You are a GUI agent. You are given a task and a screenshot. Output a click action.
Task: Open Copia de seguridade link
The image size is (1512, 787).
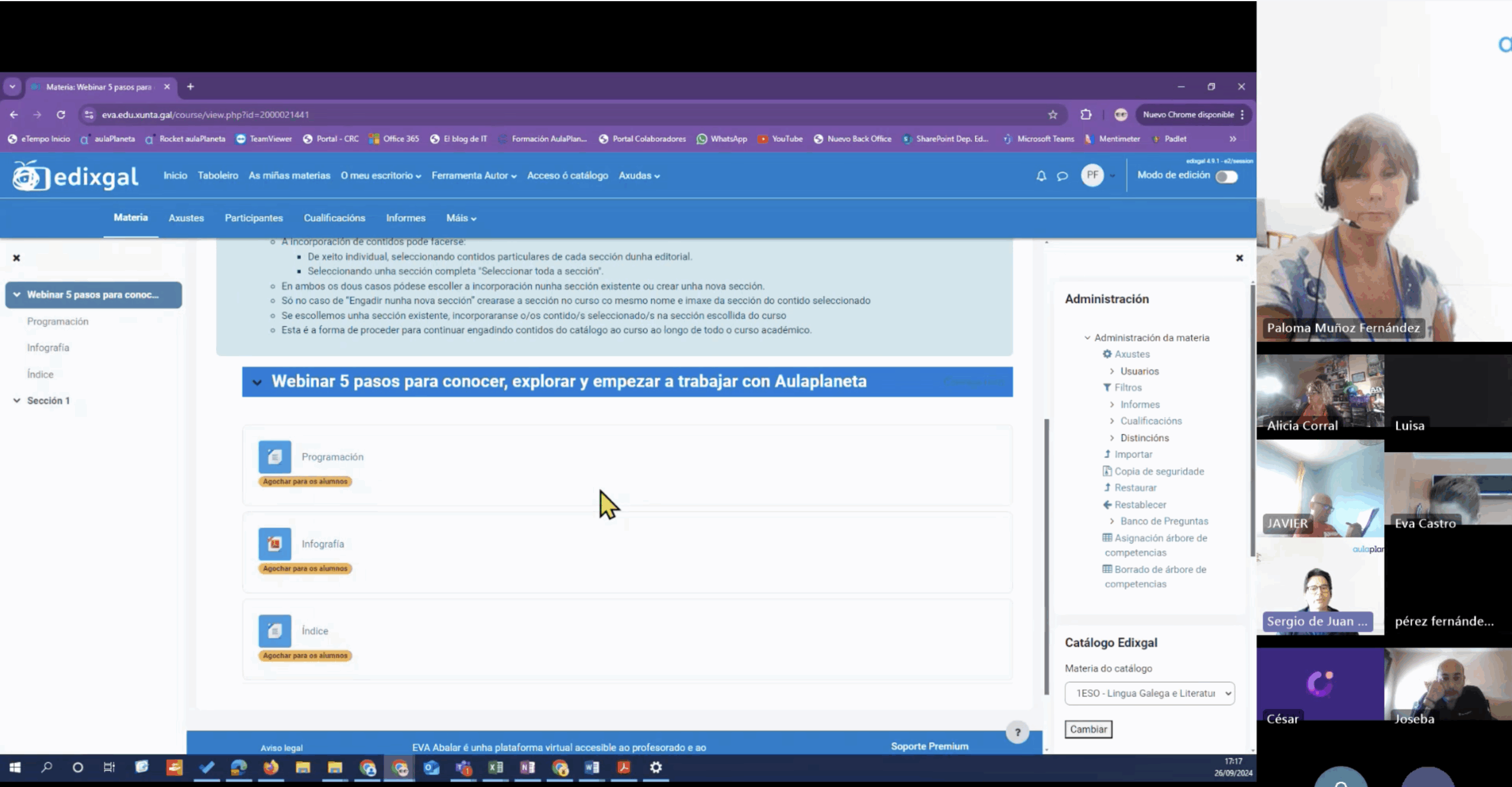point(1159,471)
